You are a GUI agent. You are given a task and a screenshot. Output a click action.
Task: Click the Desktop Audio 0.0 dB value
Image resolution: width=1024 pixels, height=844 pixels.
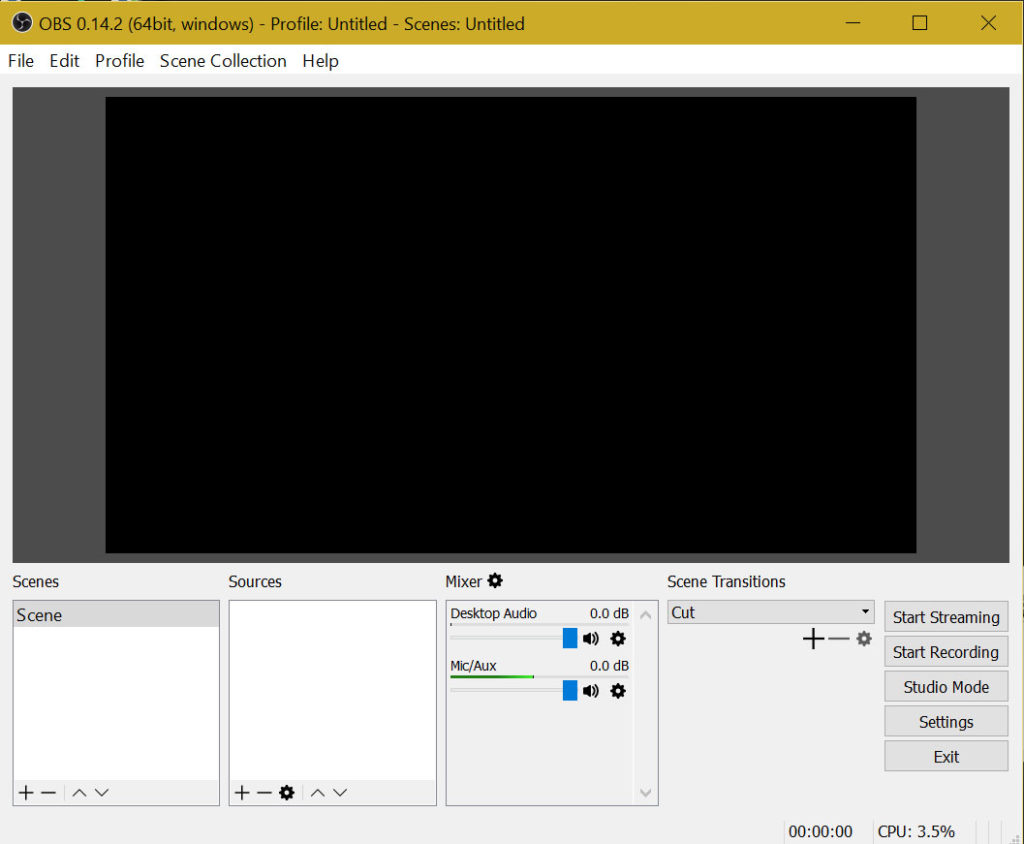coord(609,613)
